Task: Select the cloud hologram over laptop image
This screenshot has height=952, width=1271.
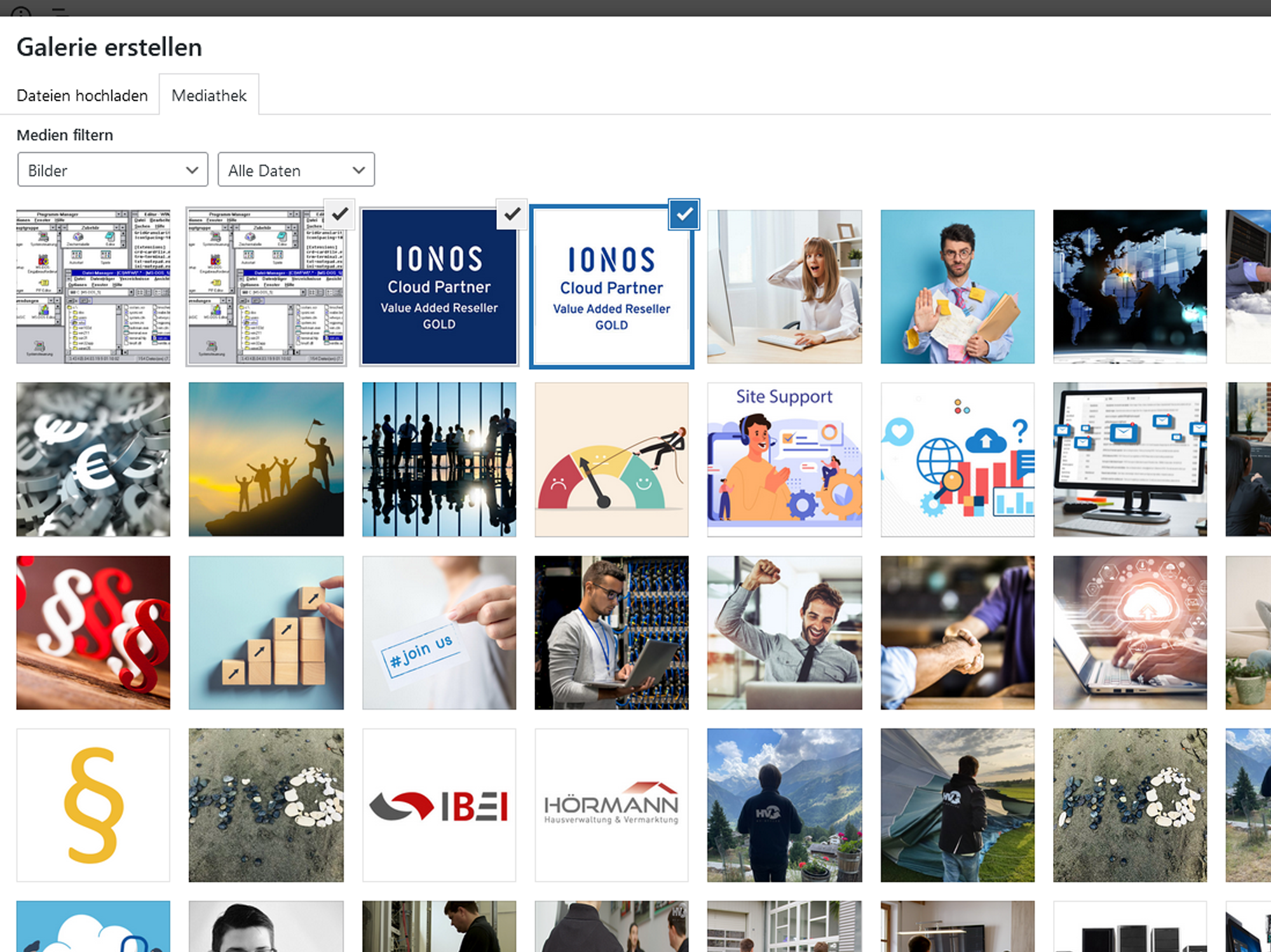Action: coord(1130,632)
